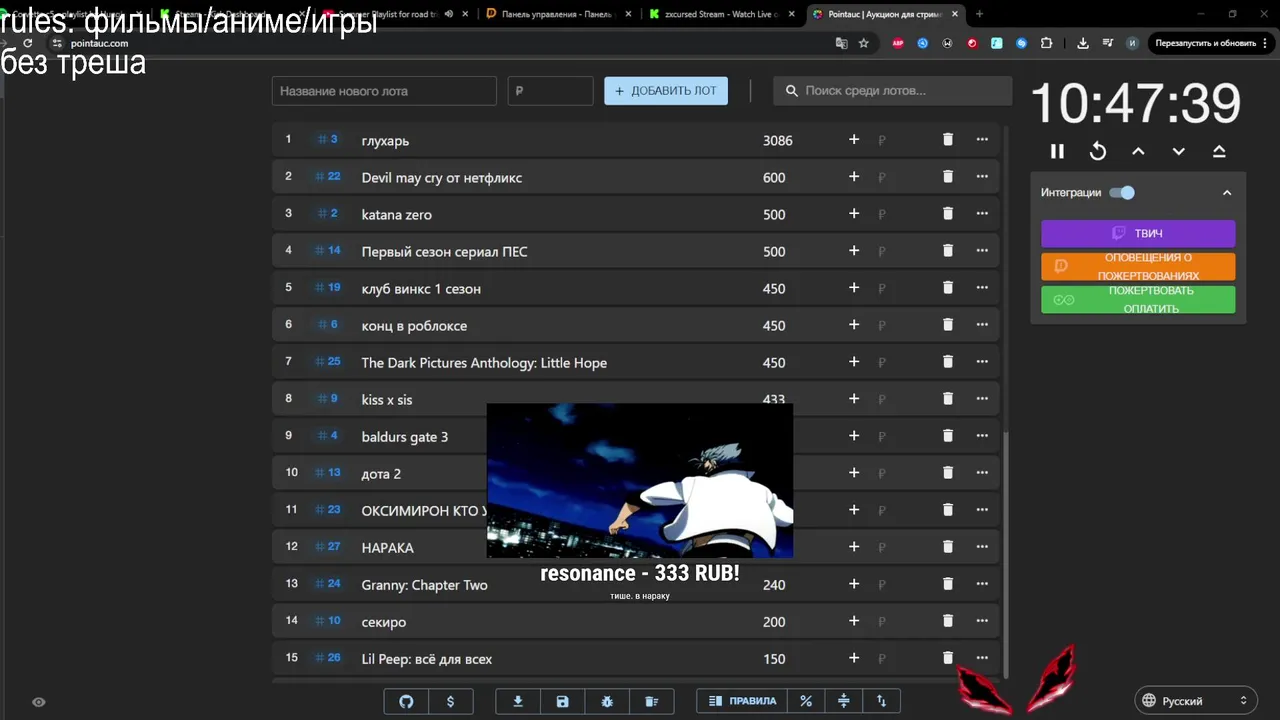The height and width of the screenshot is (720, 1280).
Task: Click the percent icon in bottom toolbar
Action: point(806,701)
